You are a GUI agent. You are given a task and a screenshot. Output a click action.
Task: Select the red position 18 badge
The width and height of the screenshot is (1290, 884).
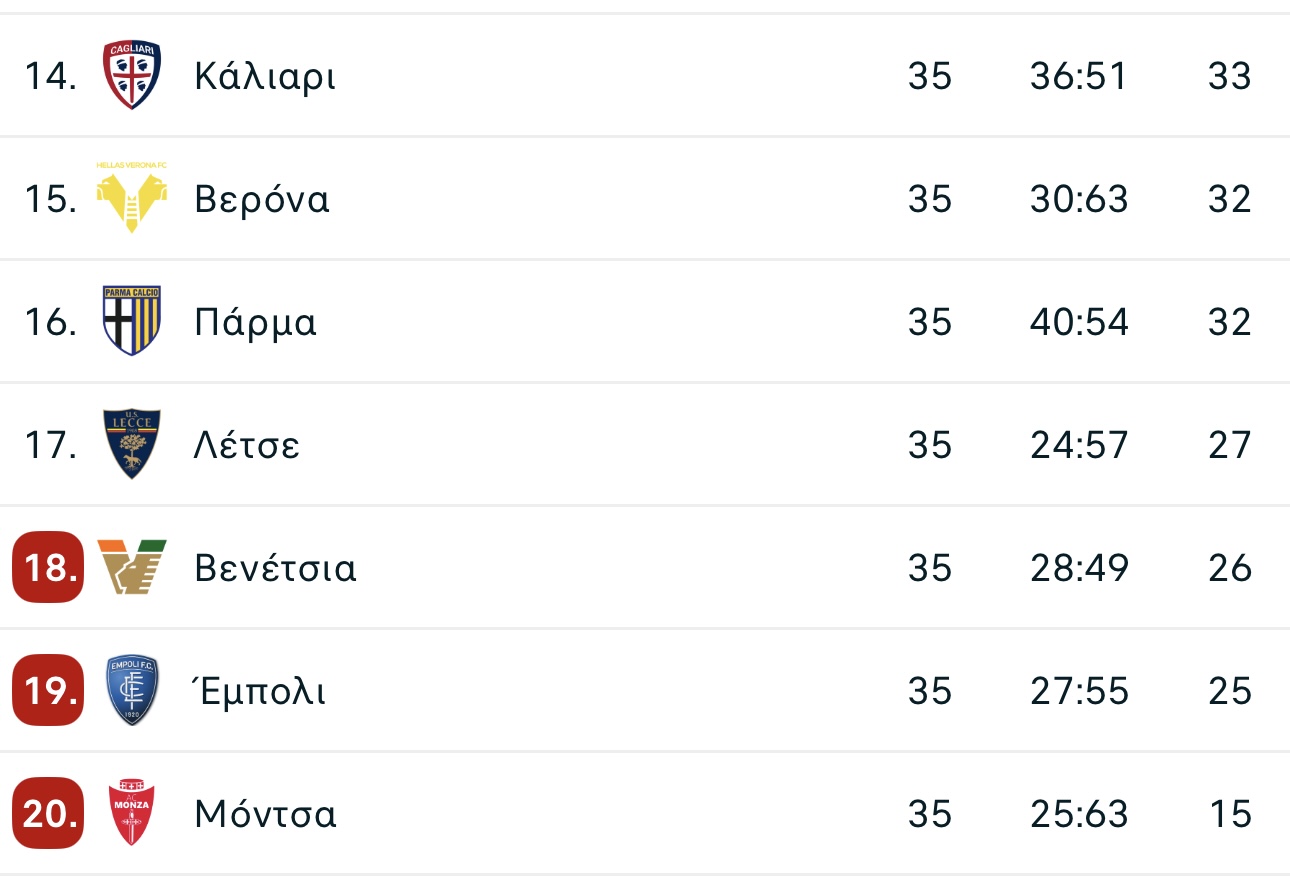click(x=48, y=567)
